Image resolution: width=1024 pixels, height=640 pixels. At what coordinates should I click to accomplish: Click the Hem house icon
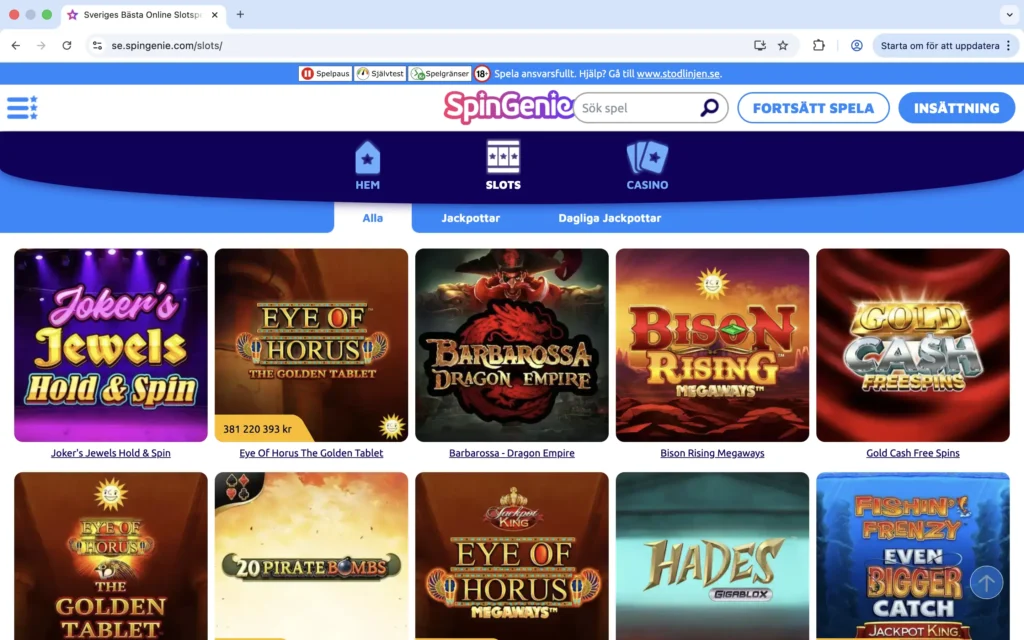[367, 157]
